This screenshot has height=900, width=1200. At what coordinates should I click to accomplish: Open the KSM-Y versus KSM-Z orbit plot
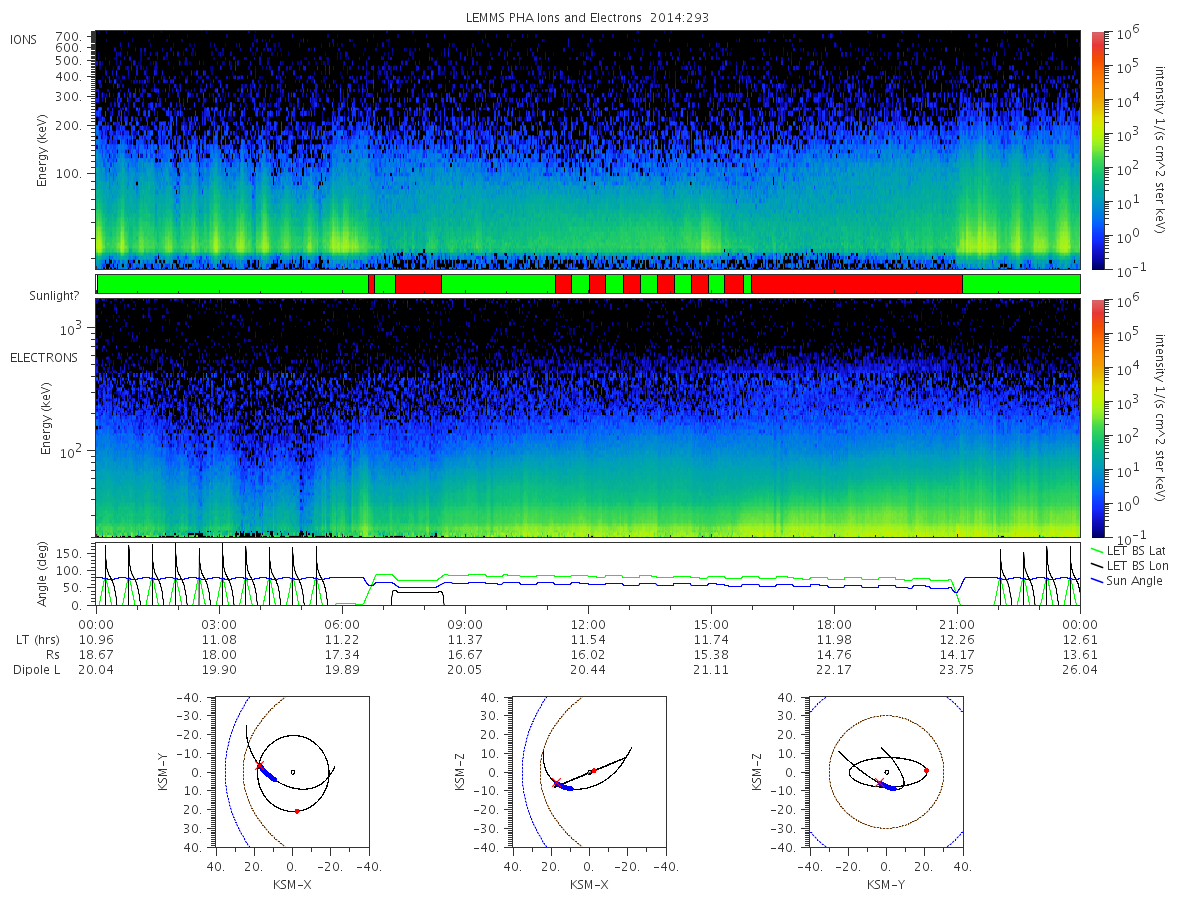tap(886, 772)
